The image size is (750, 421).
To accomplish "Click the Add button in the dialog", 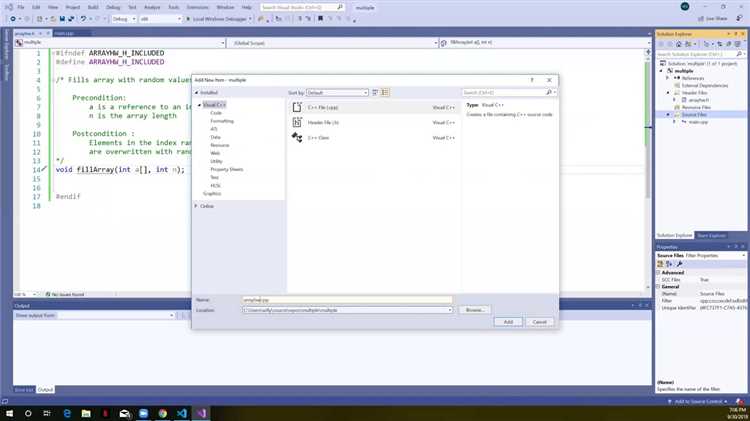I will 508,322.
